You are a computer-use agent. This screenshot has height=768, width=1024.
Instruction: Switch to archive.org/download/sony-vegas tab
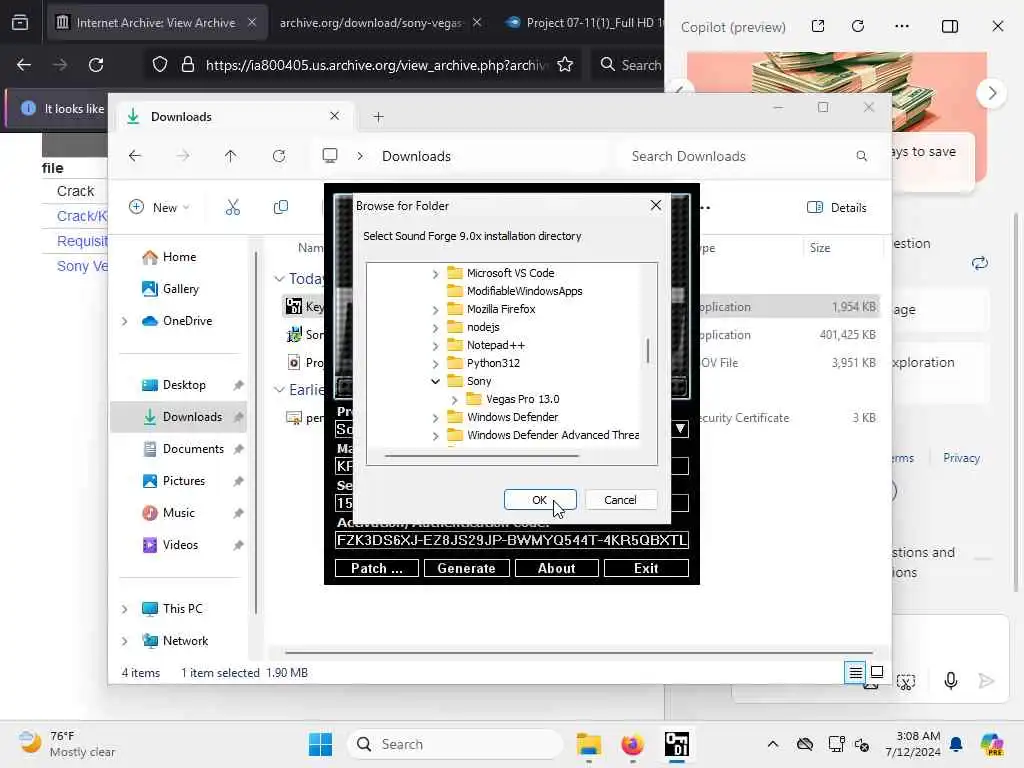point(370,23)
